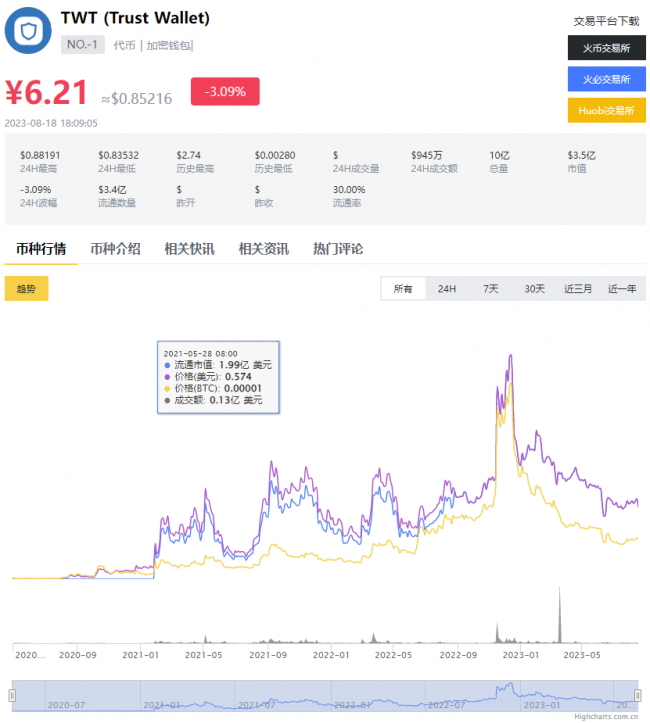Click the purple 价格(美元) legend dot
Image resolution: width=650 pixels, height=723 pixels.
coord(167,377)
